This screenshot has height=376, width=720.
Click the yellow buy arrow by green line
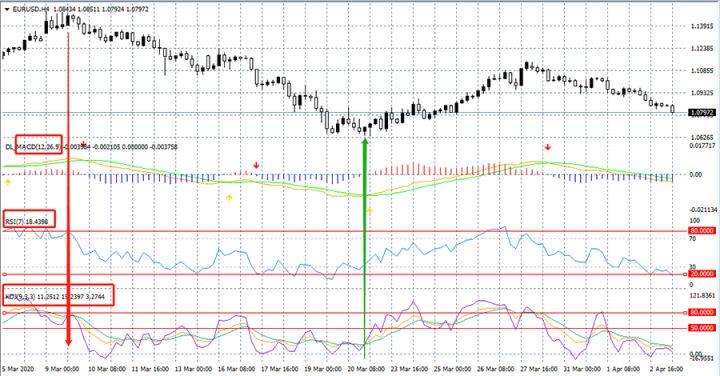coord(370,211)
